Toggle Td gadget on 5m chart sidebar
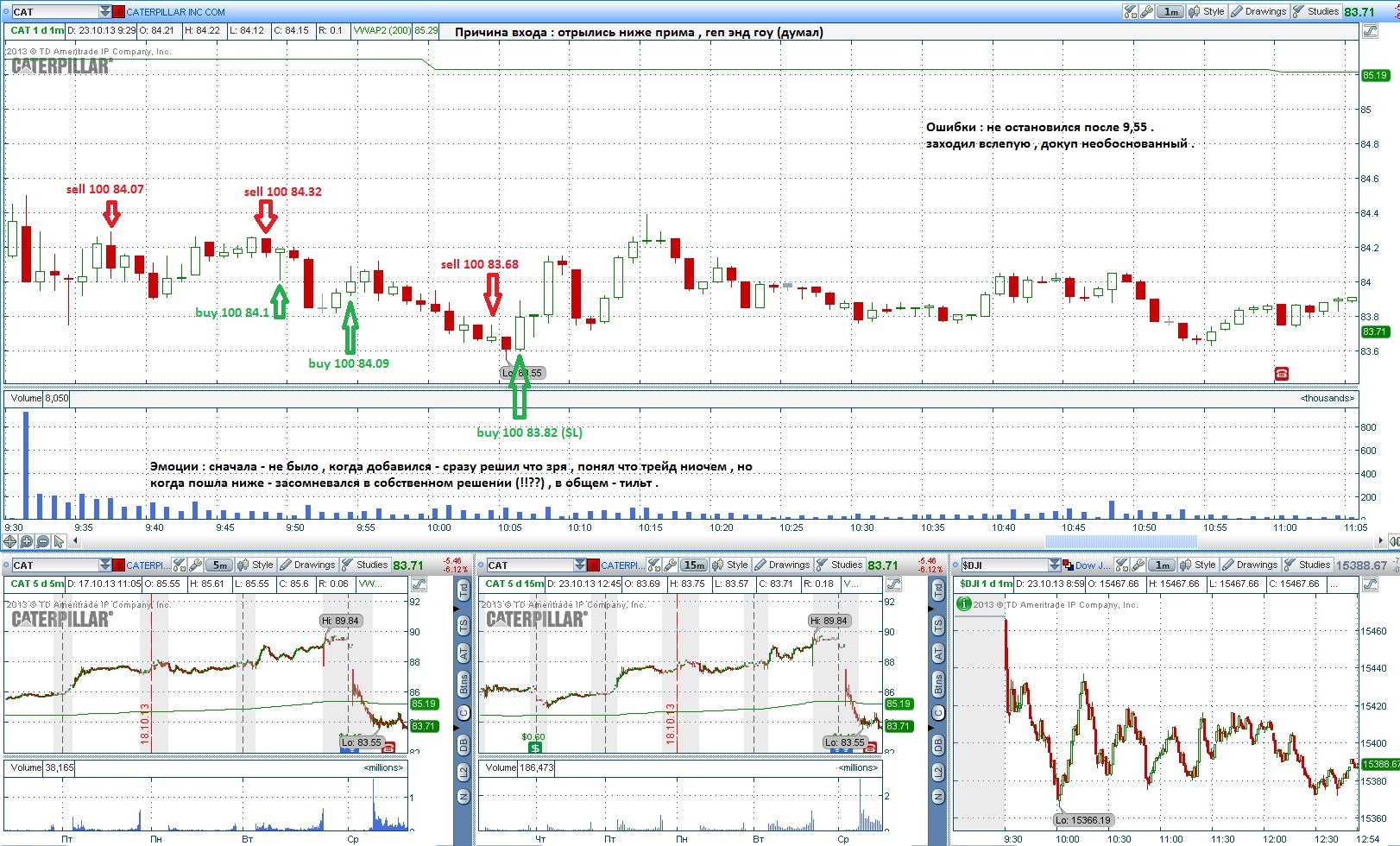 click(x=464, y=591)
